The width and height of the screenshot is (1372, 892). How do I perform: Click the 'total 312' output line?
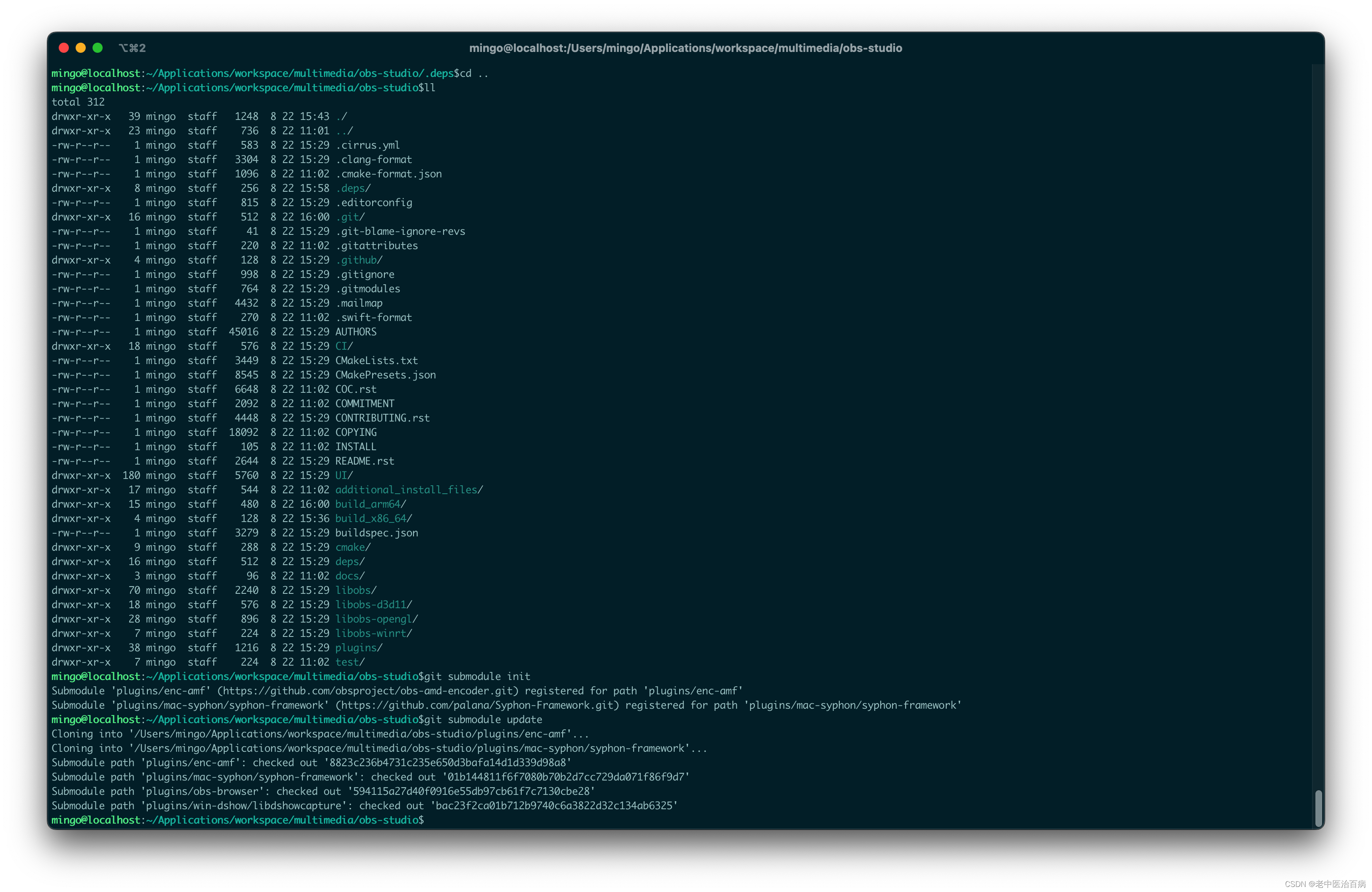[78, 102]
